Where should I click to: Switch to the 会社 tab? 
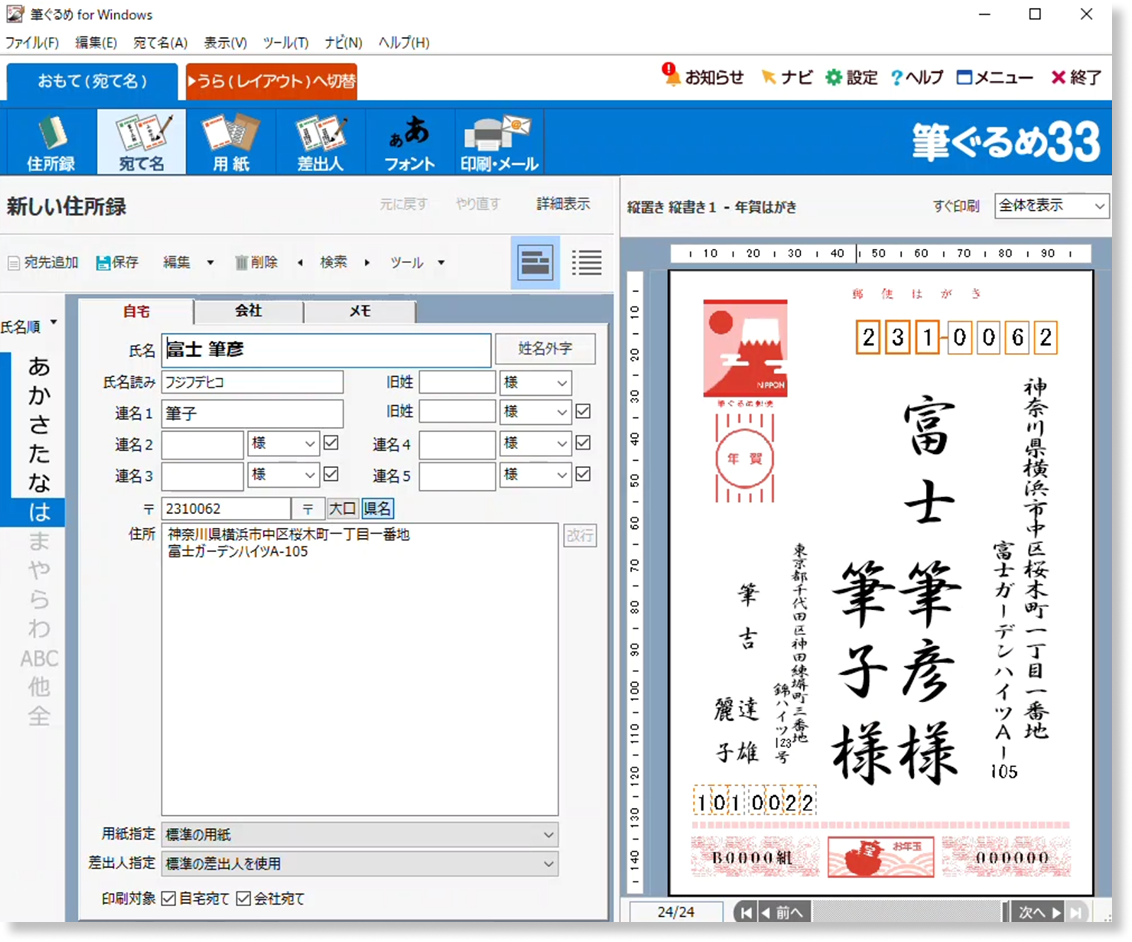pos(248,311)
